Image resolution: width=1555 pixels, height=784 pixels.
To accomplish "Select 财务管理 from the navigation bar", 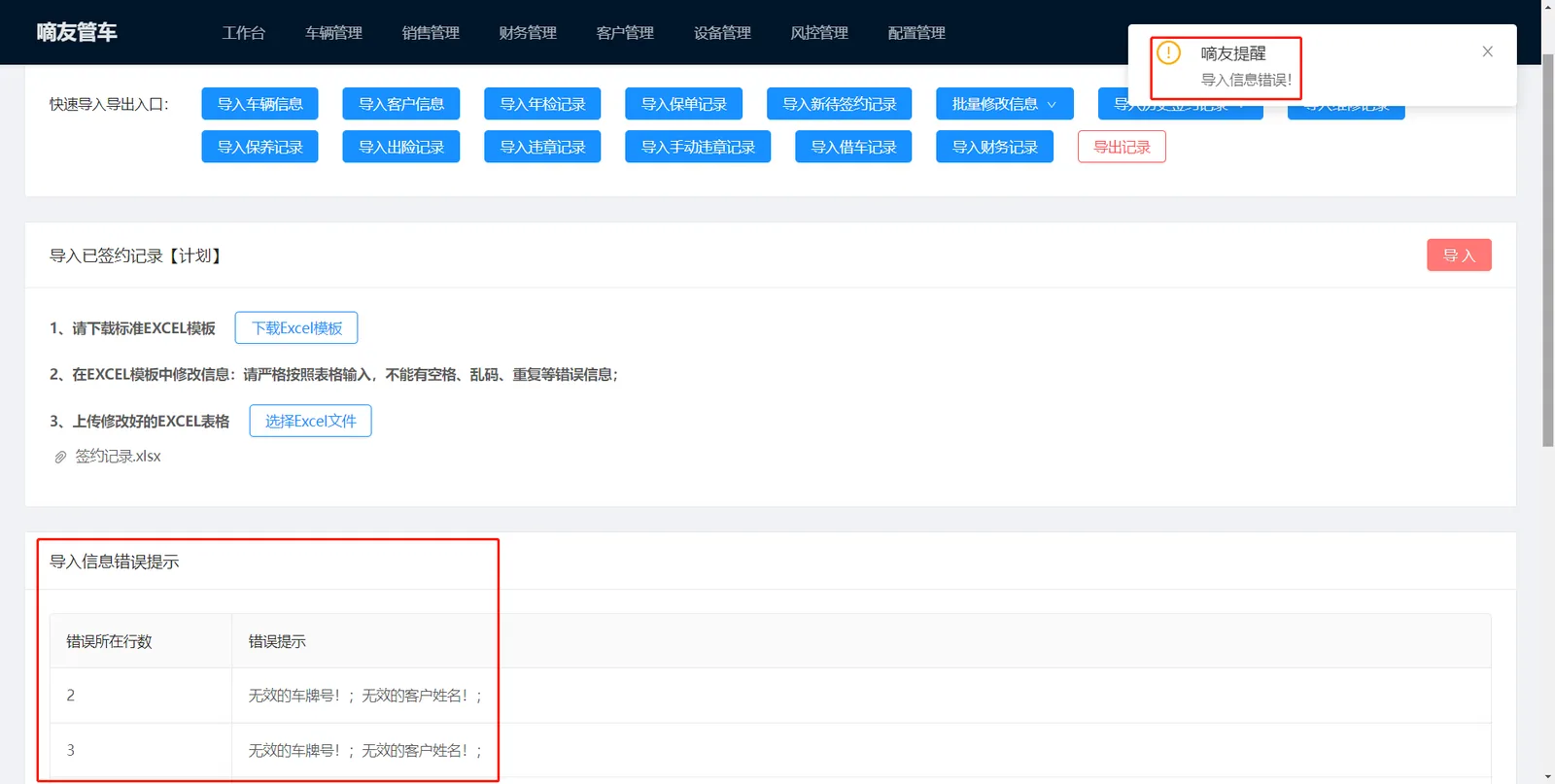I will click(x=528, y=33).
